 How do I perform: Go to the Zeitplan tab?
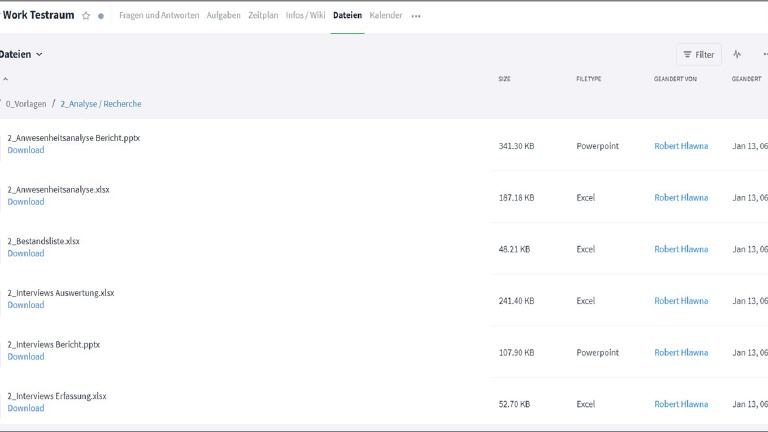pyautogui.click(x=263, y=16)
